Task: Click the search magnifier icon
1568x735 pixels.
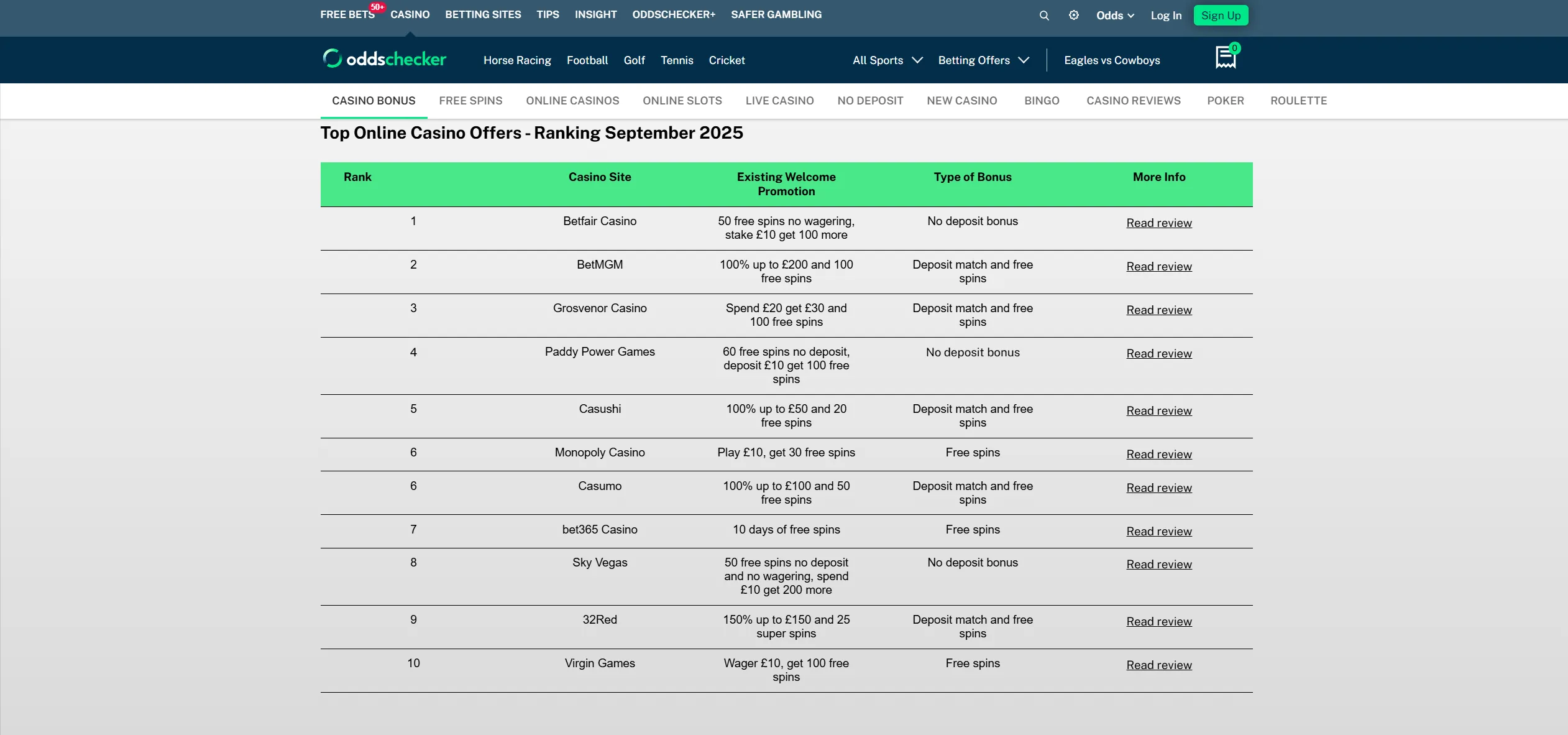Action: 1044,16
